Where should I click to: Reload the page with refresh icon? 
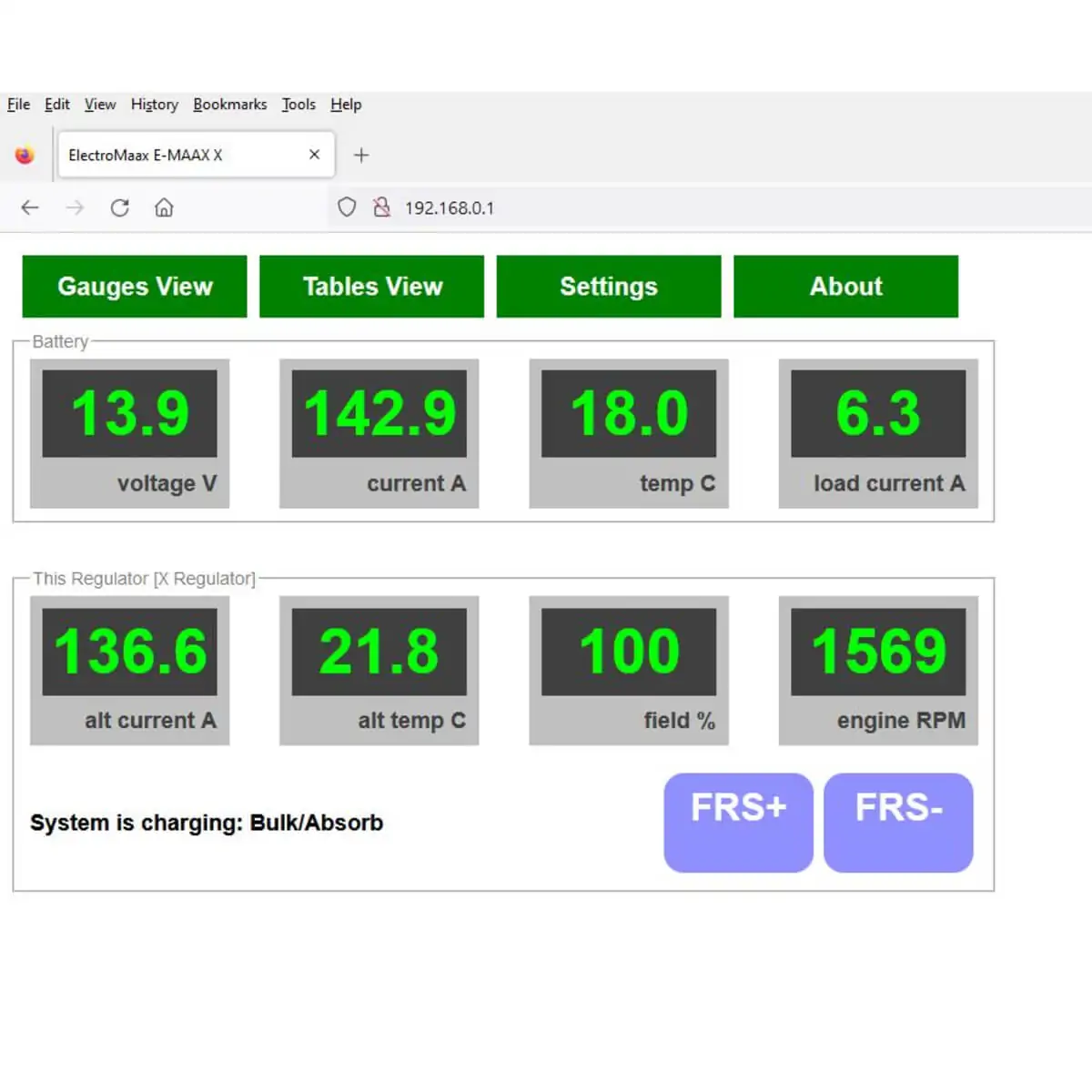tap(119, 207)
